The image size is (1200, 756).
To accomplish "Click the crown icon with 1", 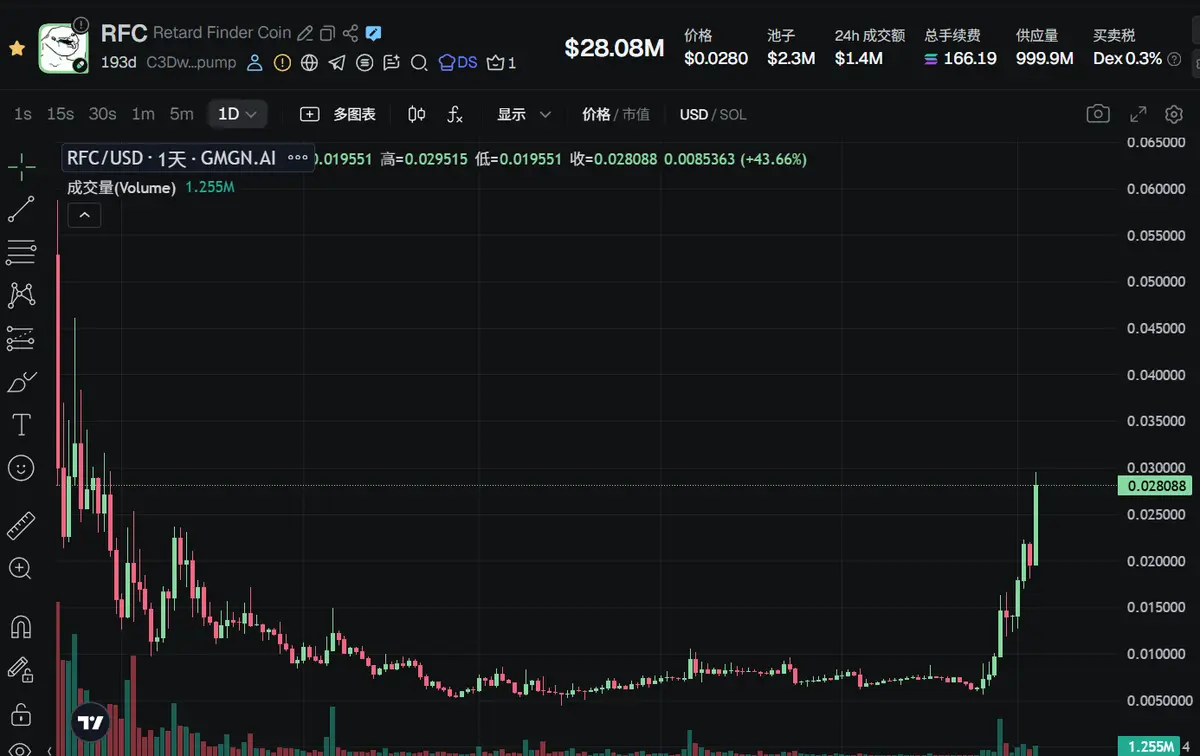I will (x=501, y=63).
